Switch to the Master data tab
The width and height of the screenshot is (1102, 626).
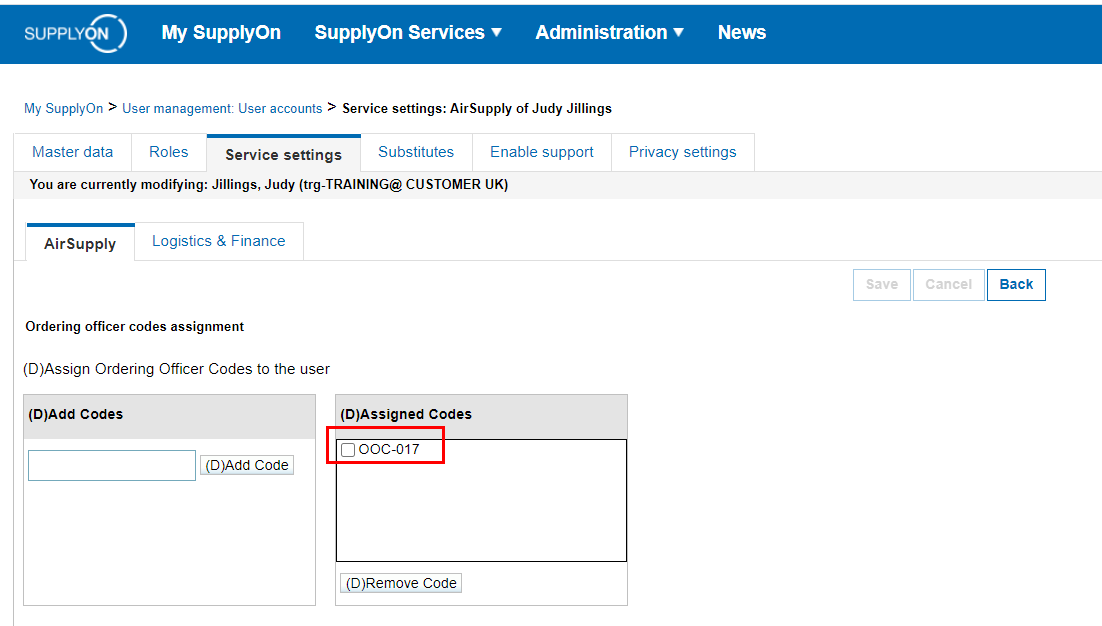(x=72, y=152)
